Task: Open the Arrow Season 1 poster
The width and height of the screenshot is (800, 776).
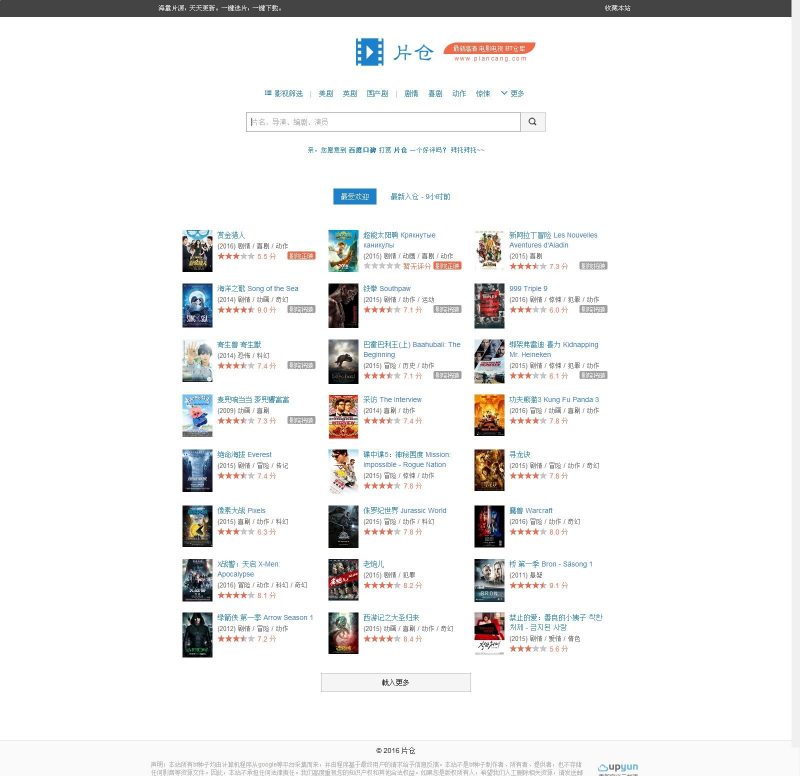Action: pos(197,634)
